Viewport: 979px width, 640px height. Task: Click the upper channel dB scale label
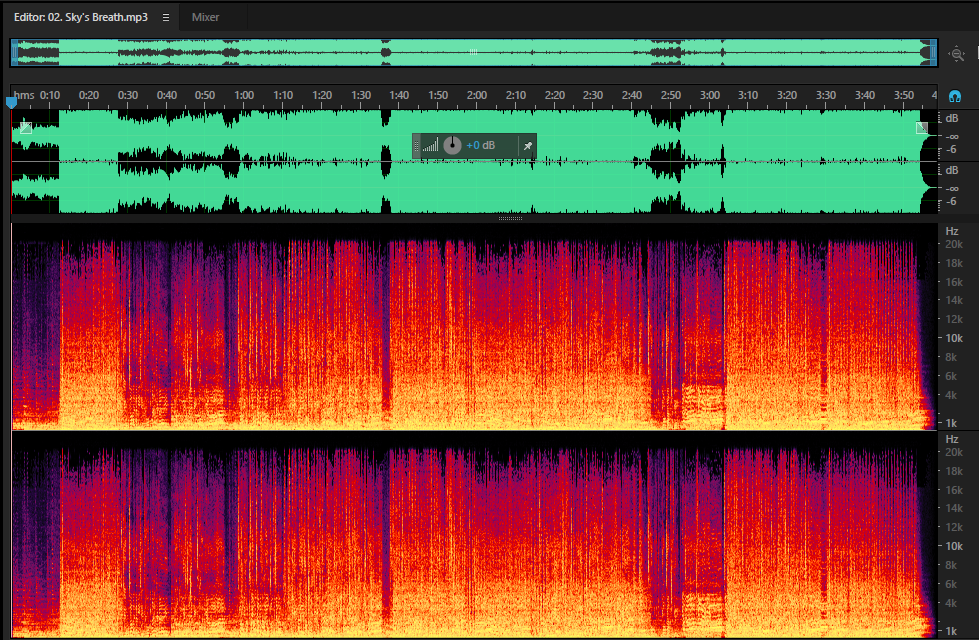[x=952, y=119]
